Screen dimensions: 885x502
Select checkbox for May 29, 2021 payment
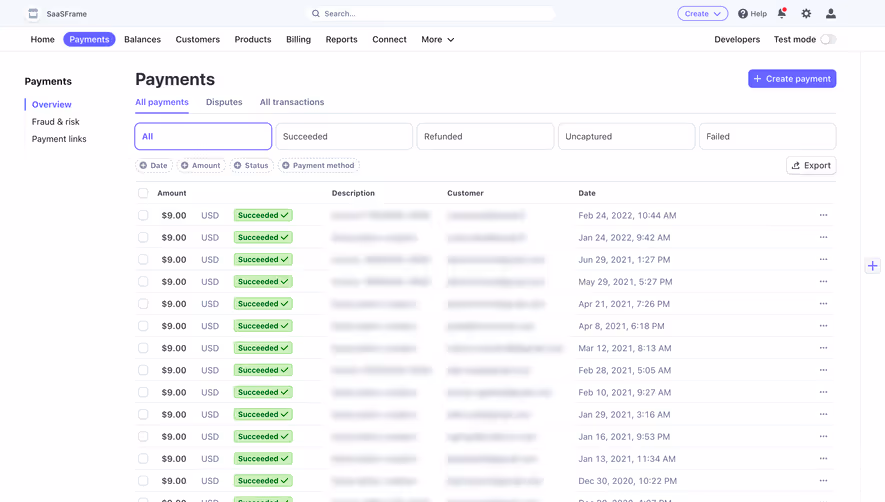(143, 281)
